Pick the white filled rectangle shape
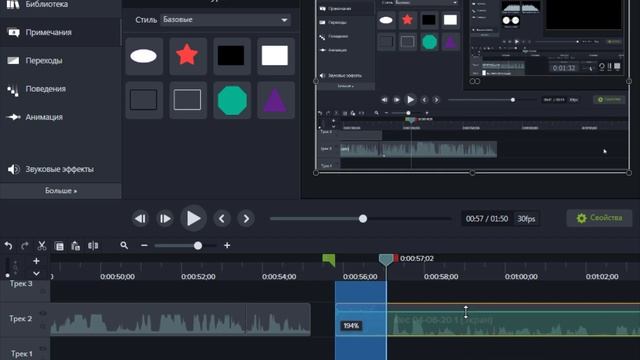640x360 pixels. pos(275,56)
